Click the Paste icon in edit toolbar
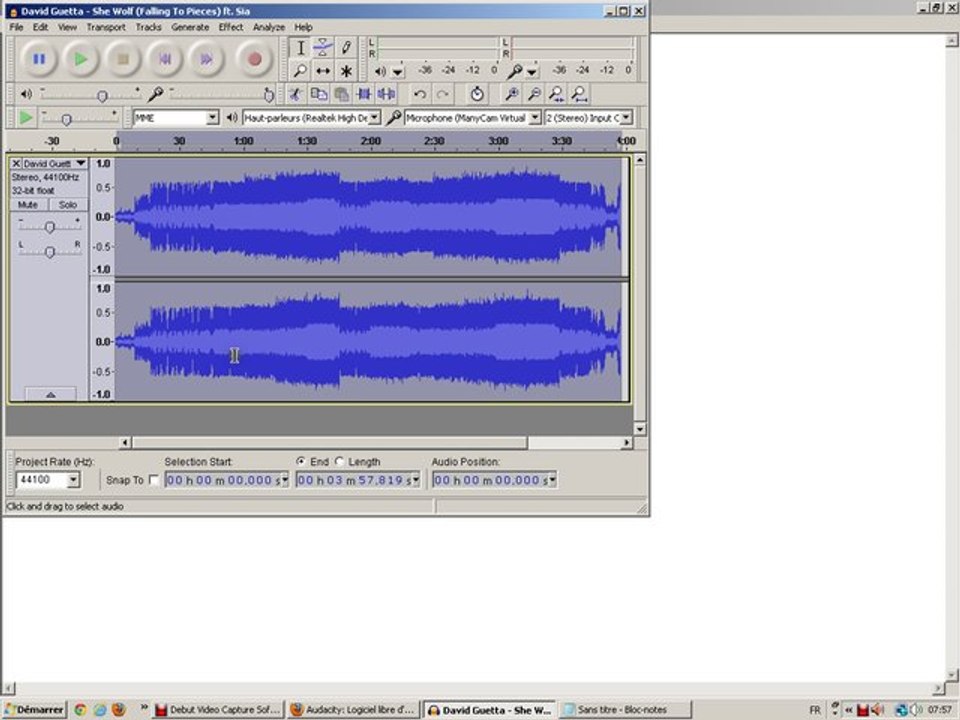 (x=342, y=94)
